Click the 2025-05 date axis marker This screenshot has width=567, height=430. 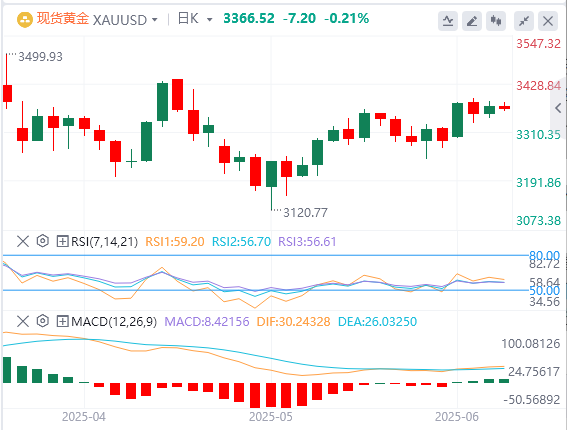coord(270,417)
